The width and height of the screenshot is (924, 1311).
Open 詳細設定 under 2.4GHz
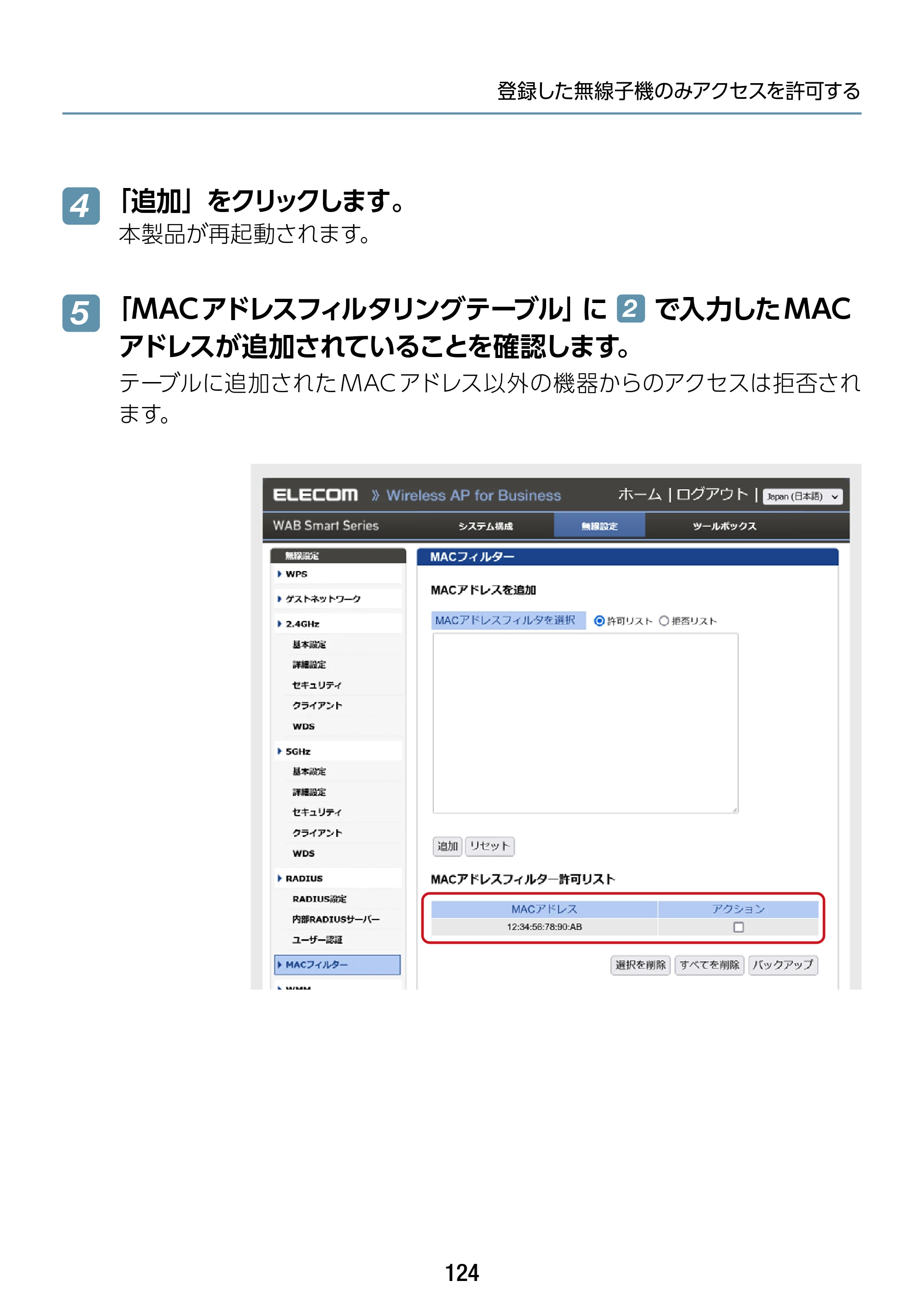coord(309,665)
